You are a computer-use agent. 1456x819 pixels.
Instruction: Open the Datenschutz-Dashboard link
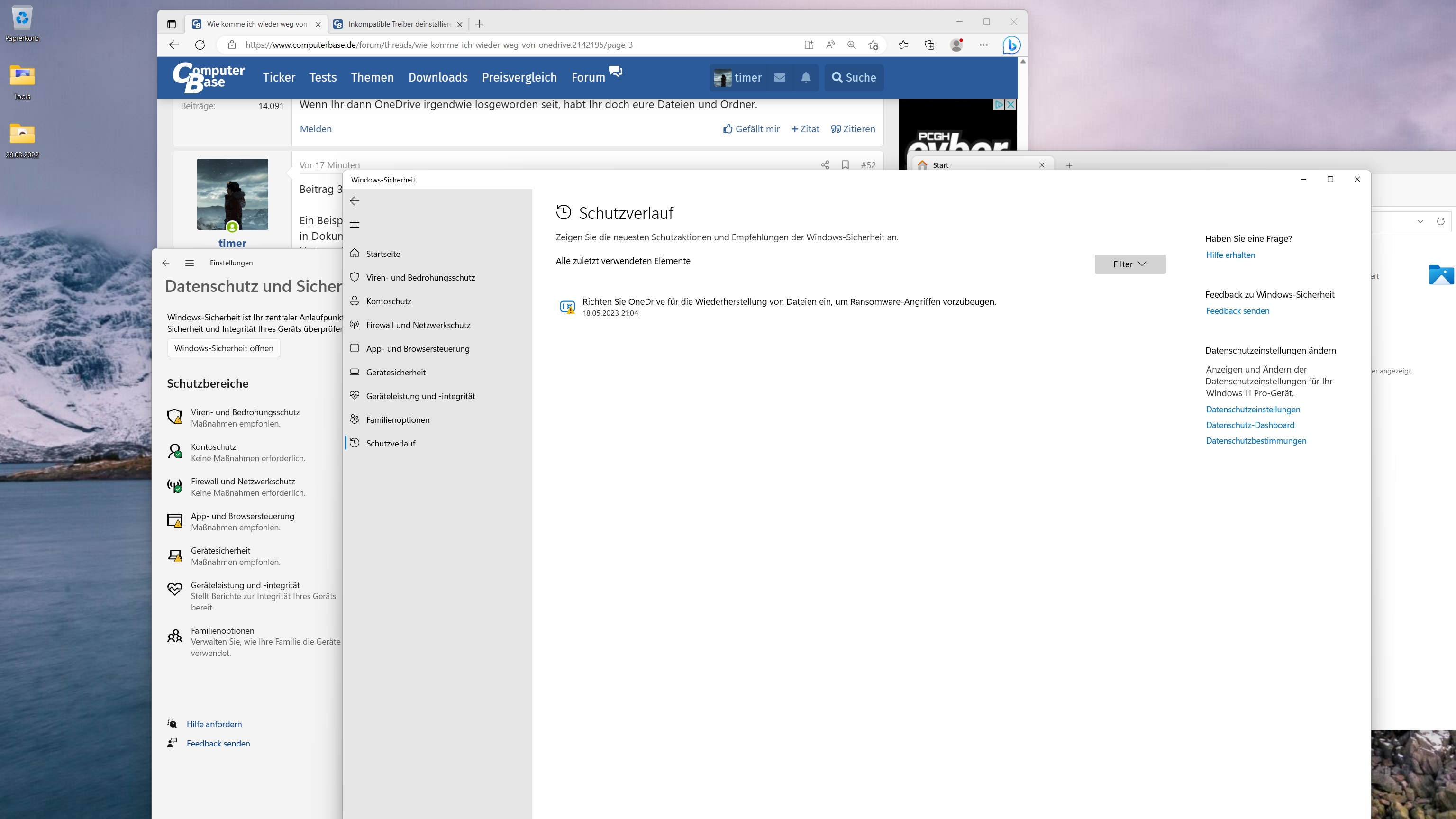click(1250, 425)
